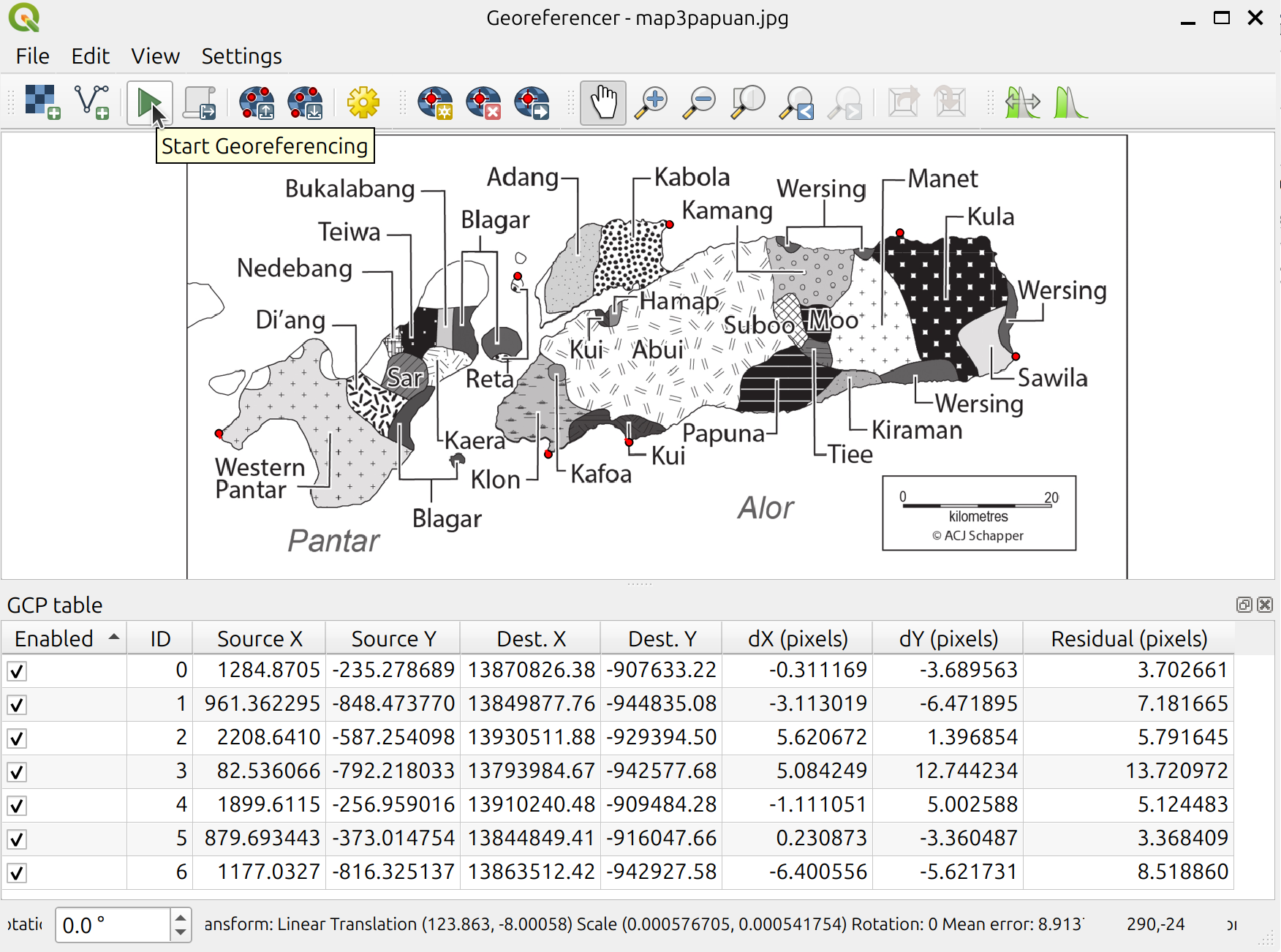
Task: Open the File menu
Action: click(x=32, y=56)
